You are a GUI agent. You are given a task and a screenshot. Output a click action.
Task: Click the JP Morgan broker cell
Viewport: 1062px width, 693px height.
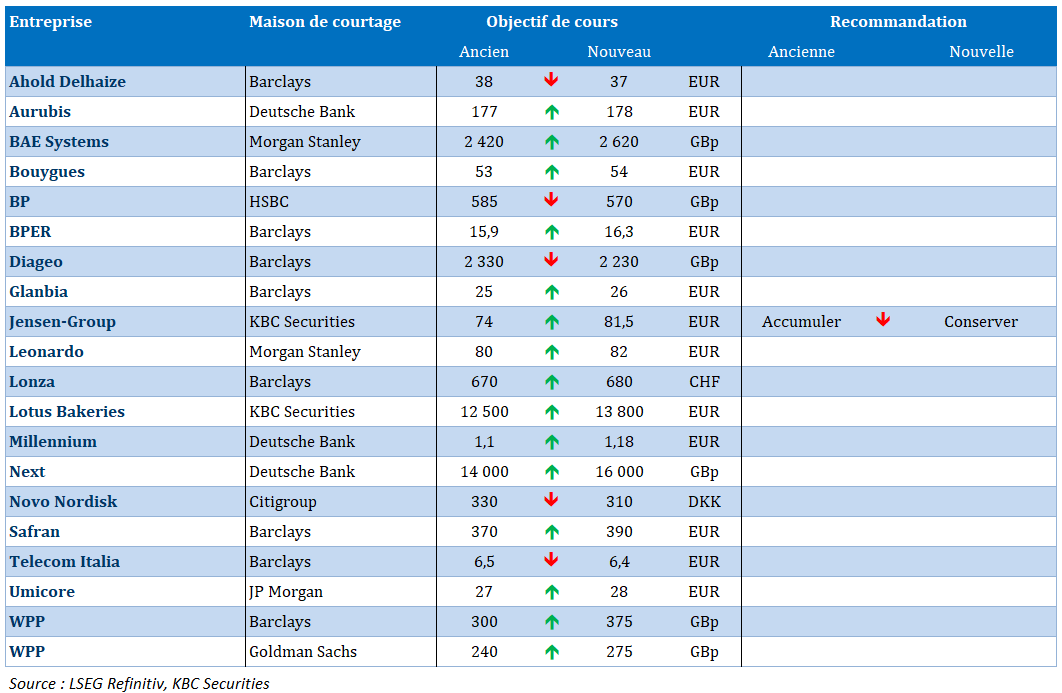pyautogui.click(x=286, y=592)
